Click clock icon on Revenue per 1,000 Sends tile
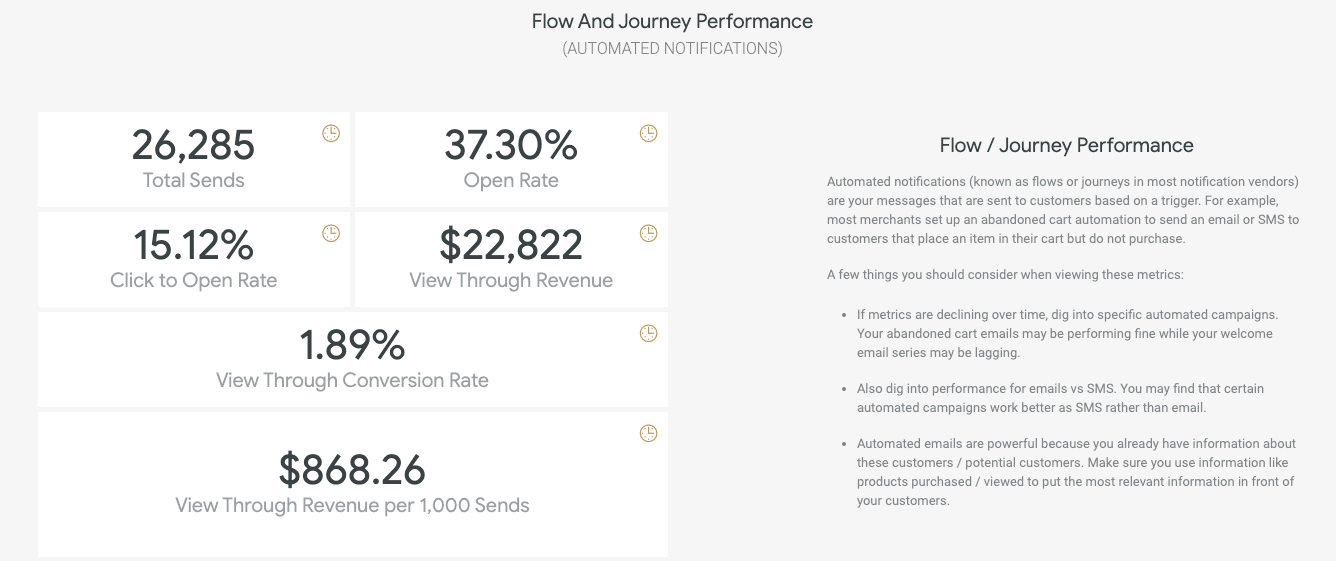 (648, 433)
